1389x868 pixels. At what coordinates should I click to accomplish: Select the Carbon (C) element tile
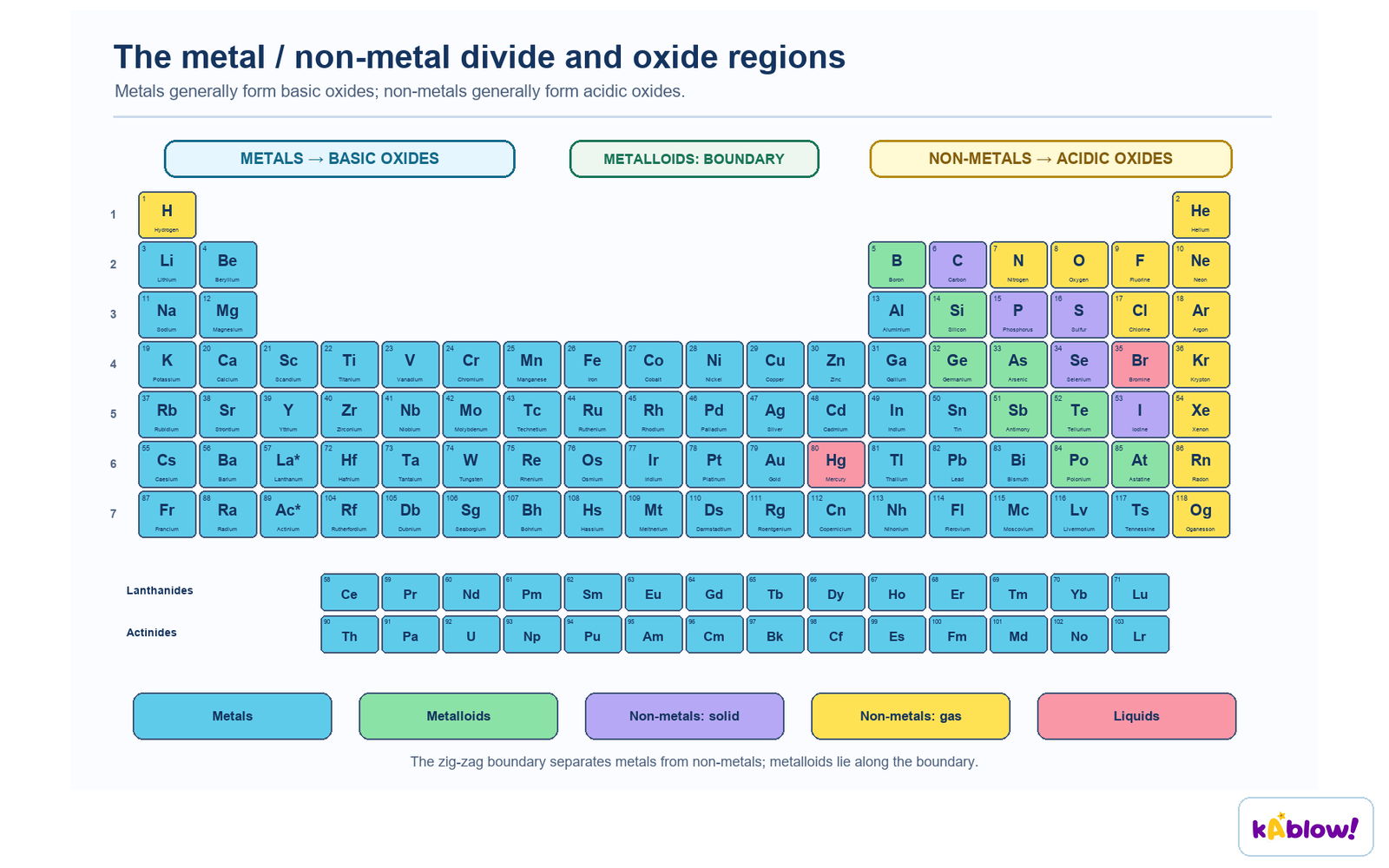pyautogui.click(x=958, y=265)
